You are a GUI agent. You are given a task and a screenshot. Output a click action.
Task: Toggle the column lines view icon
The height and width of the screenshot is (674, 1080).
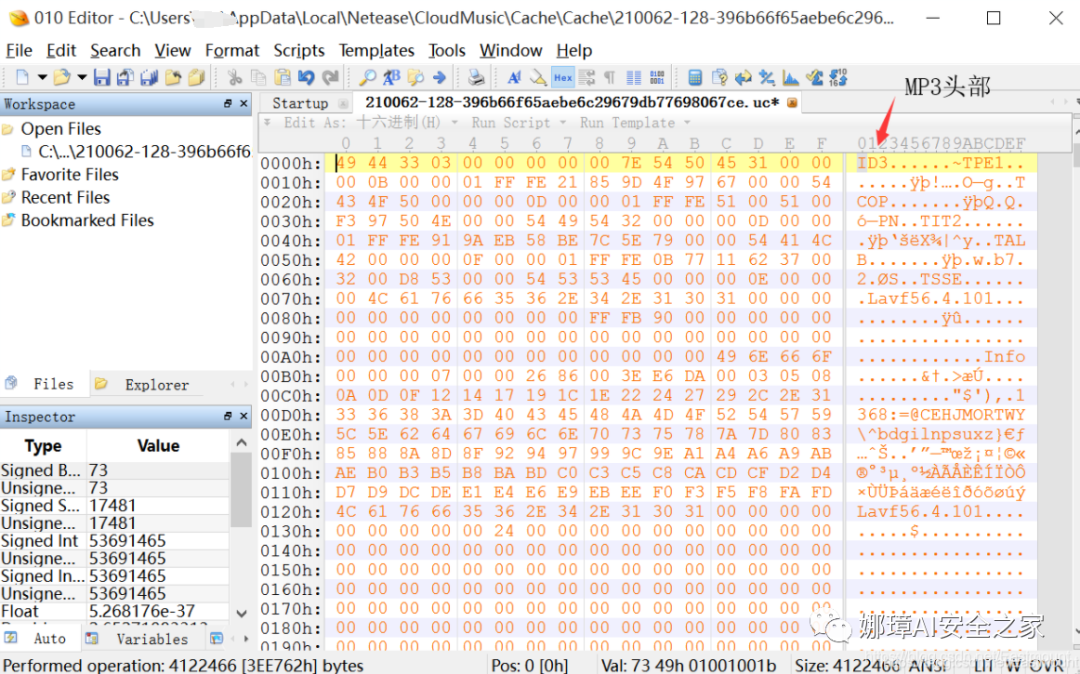634,77
